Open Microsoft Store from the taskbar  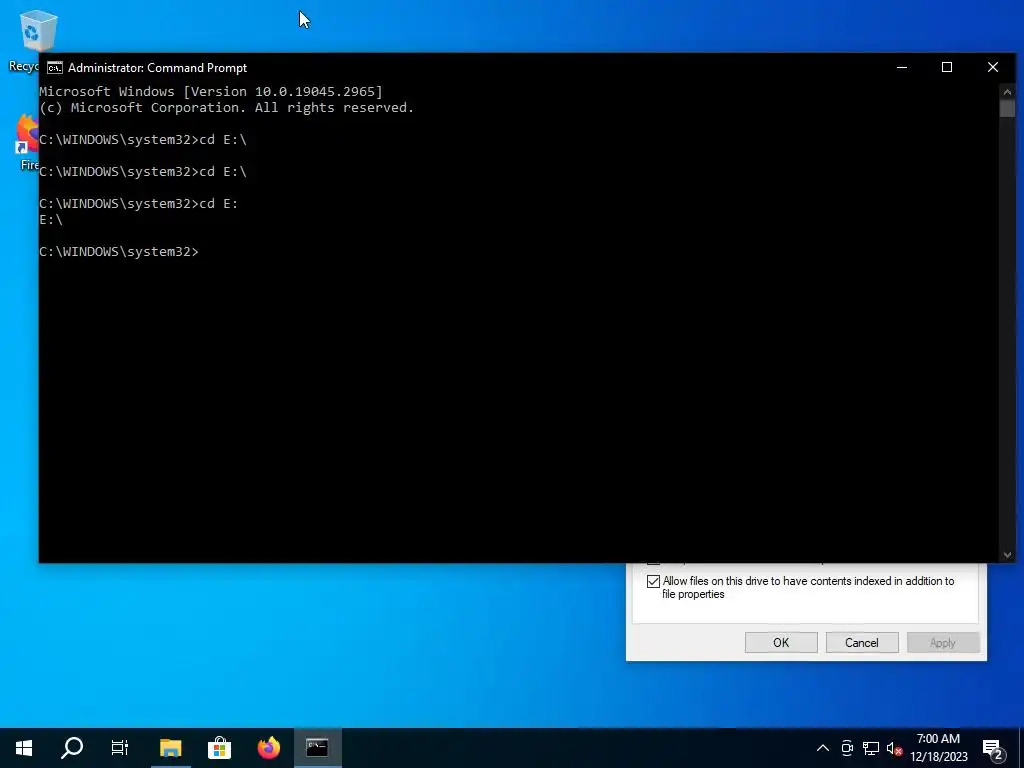click(x=219, y=748)
